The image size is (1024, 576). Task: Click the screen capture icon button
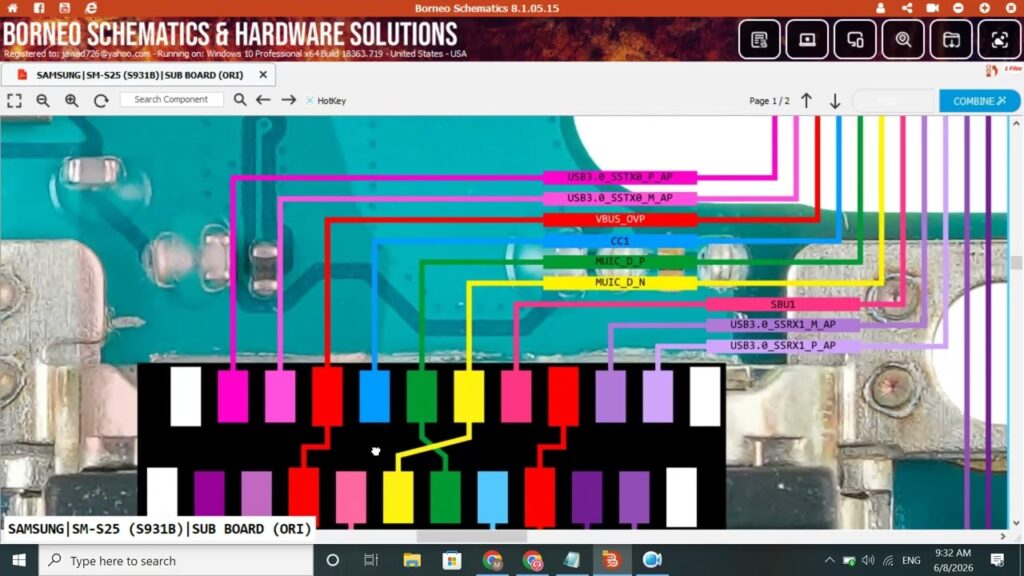click(999, 40)
